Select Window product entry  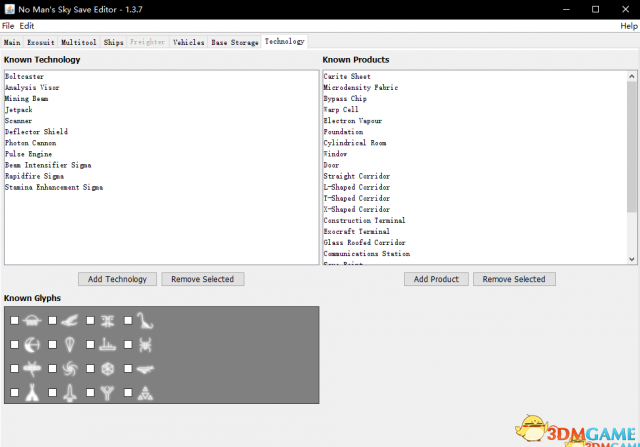(x=475, y=154)
